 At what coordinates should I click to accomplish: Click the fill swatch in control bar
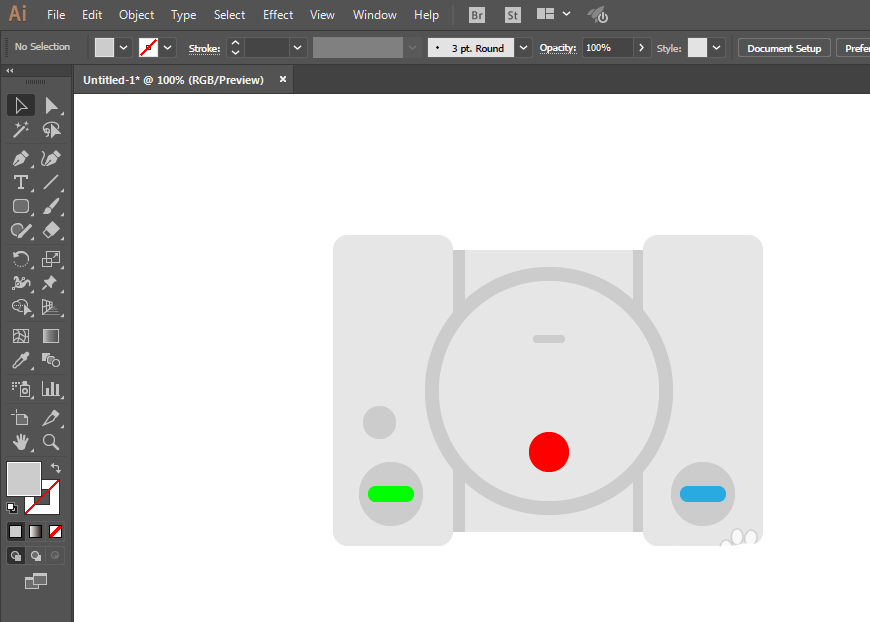click(104, 48)
